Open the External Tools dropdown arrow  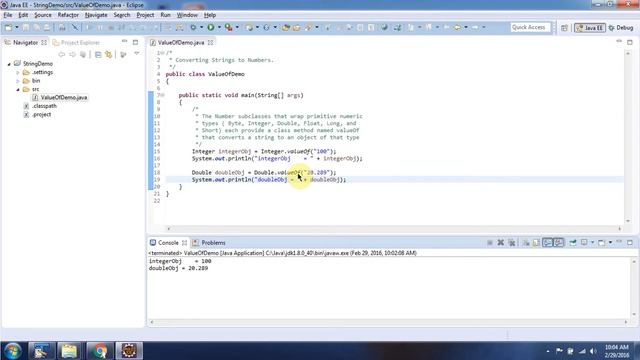[237, 27]
